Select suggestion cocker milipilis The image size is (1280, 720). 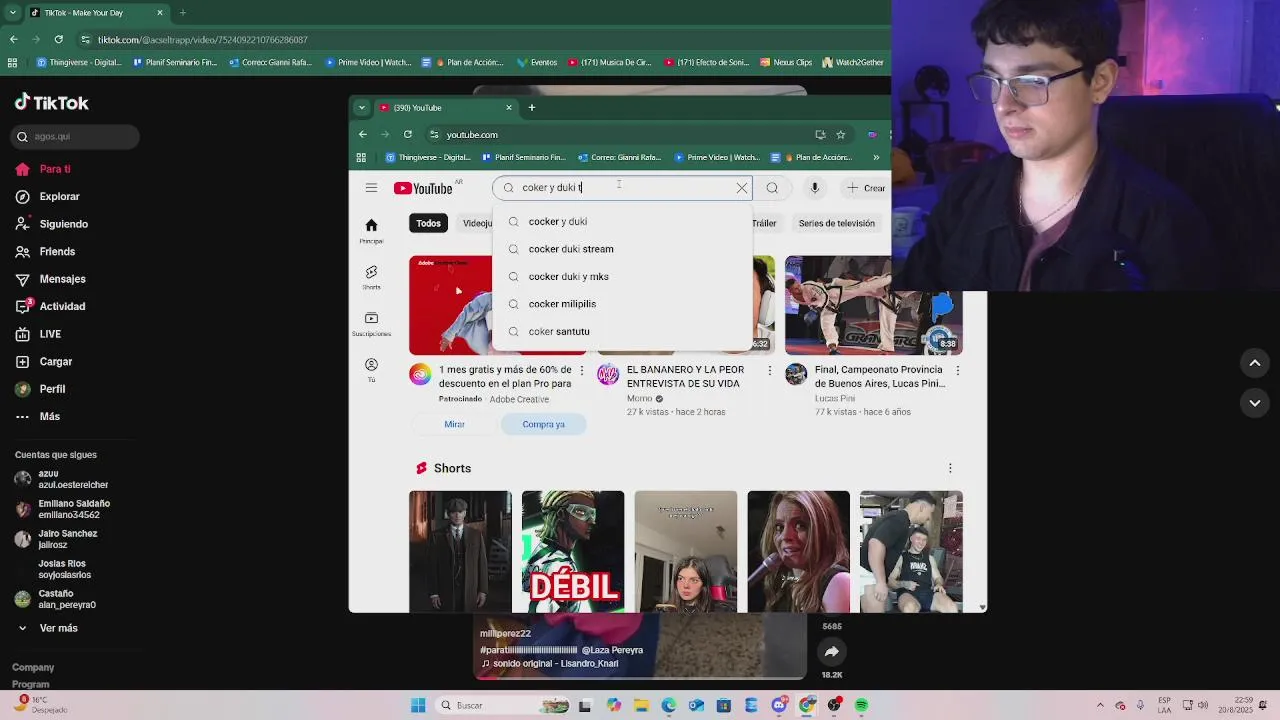pos(622,304)
